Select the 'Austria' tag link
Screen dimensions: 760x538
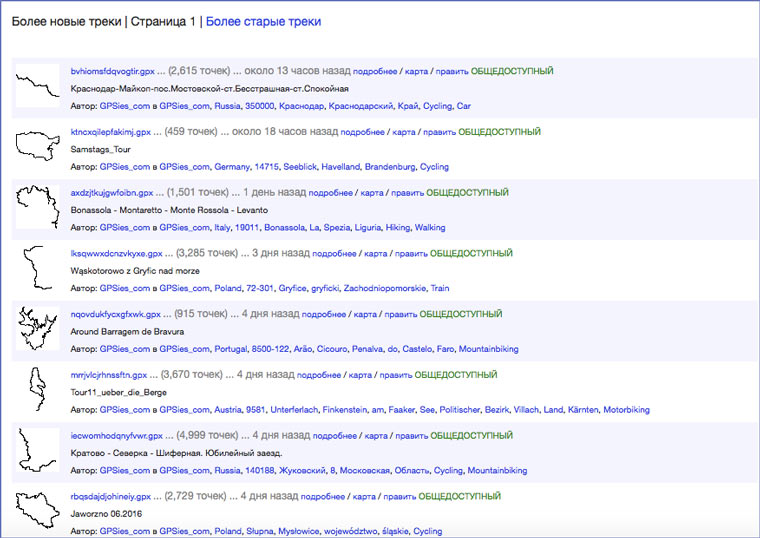tap(228, 410)
